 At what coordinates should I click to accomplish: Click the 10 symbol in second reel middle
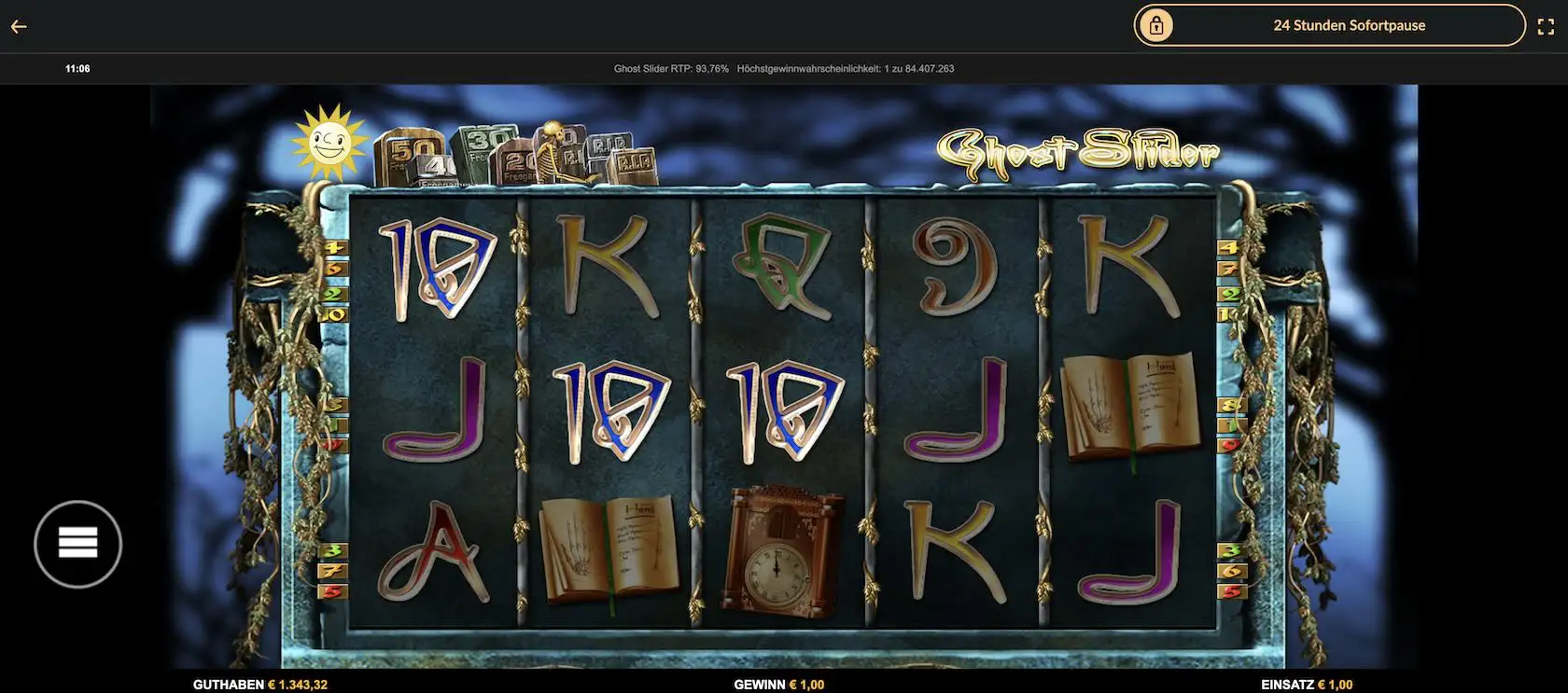pos(610,411)
